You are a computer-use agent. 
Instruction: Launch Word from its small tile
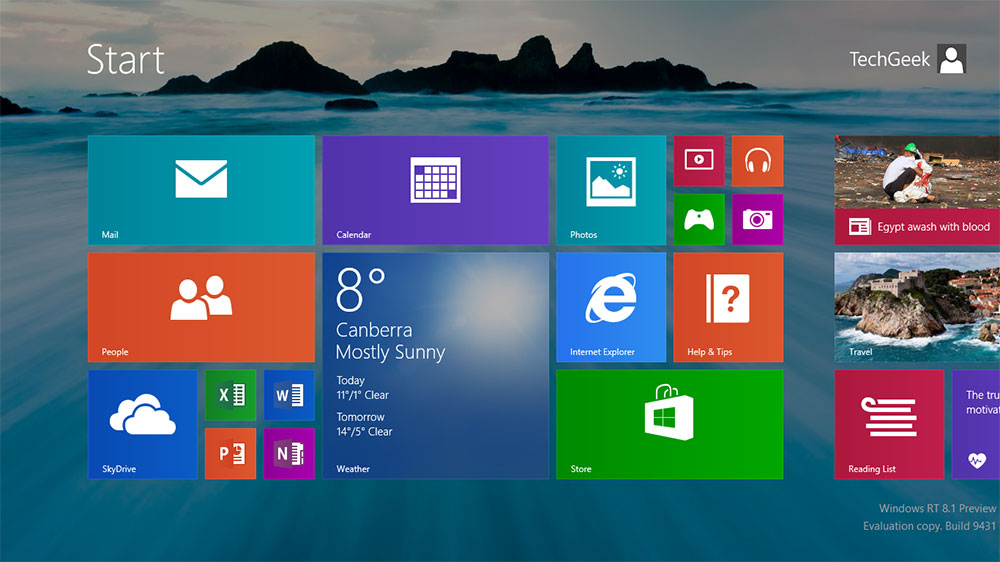click(289, 396)
